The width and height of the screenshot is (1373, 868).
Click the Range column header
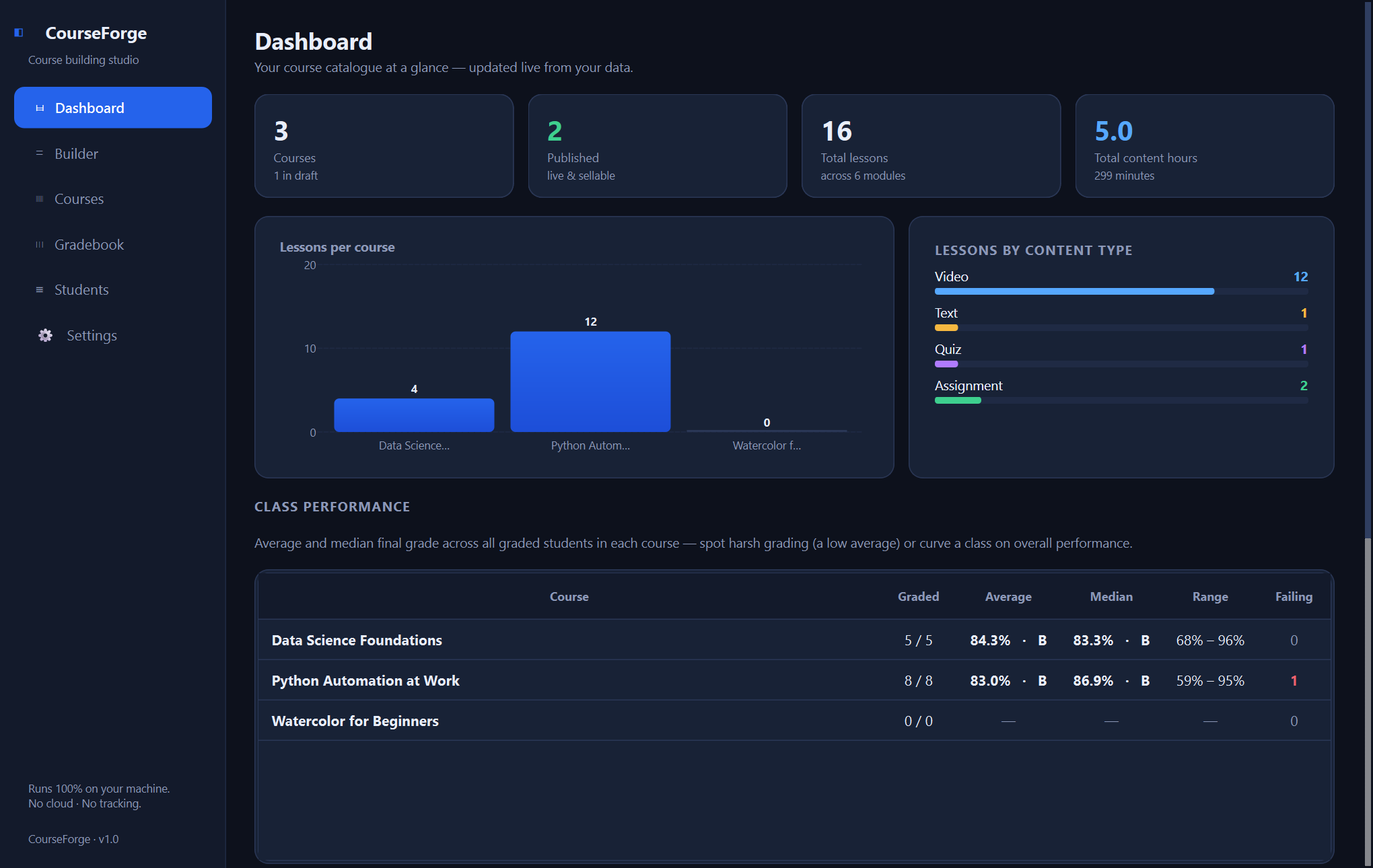pyautogui.click(x=1210, y=597)
